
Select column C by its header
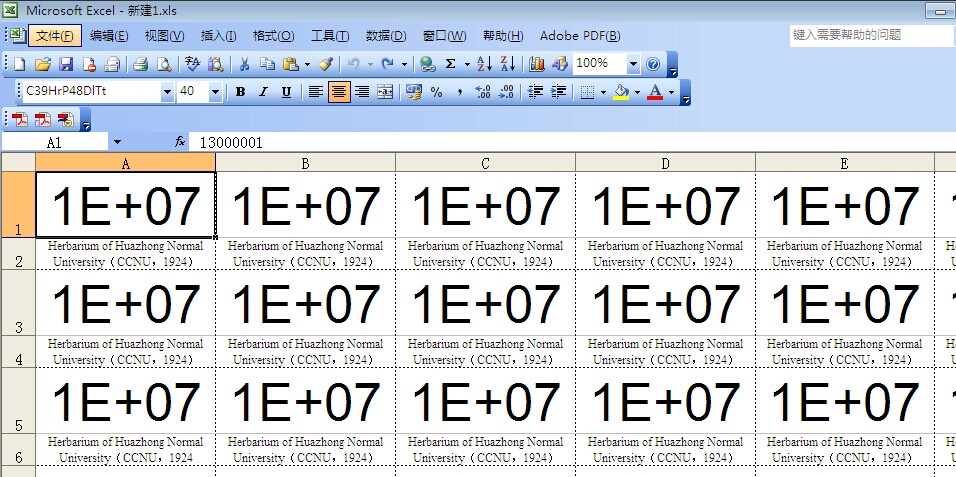pos(485,163)
